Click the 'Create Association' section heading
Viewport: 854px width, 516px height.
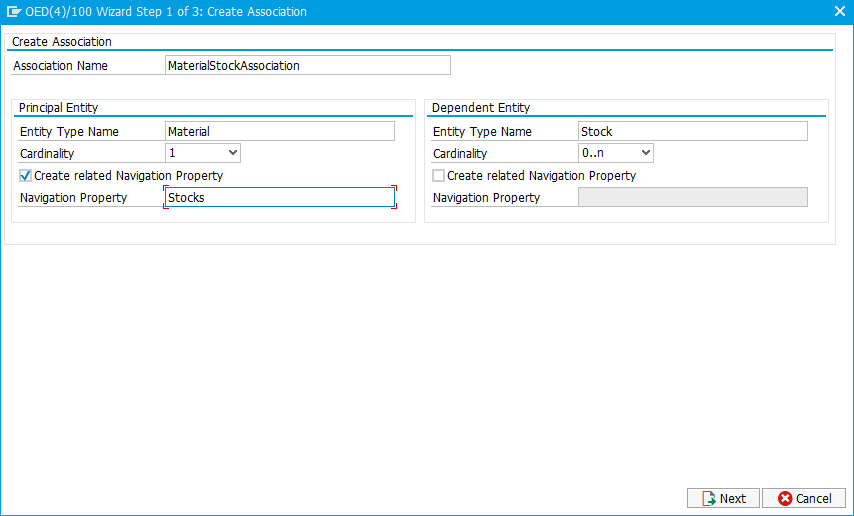coord(62,41)
